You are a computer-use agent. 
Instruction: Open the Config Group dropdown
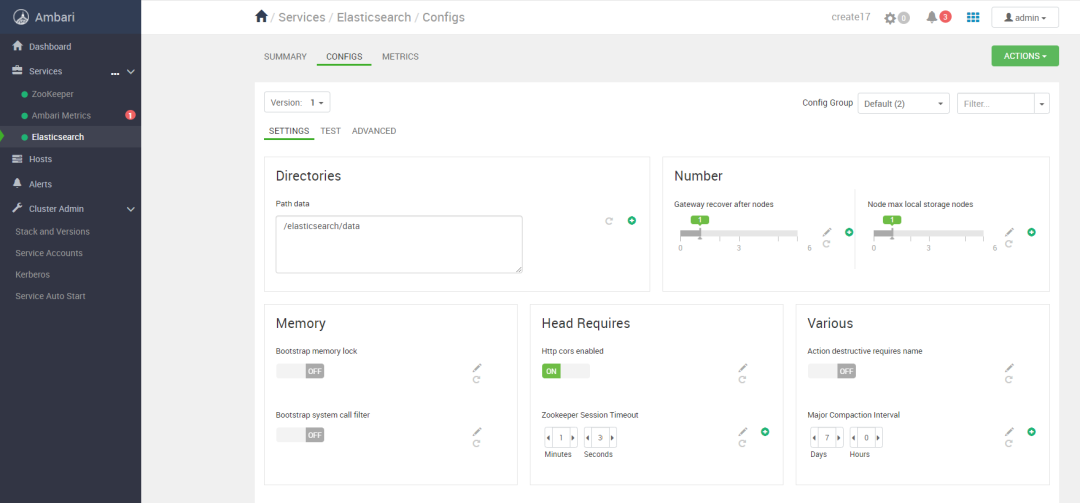[903, 103]
